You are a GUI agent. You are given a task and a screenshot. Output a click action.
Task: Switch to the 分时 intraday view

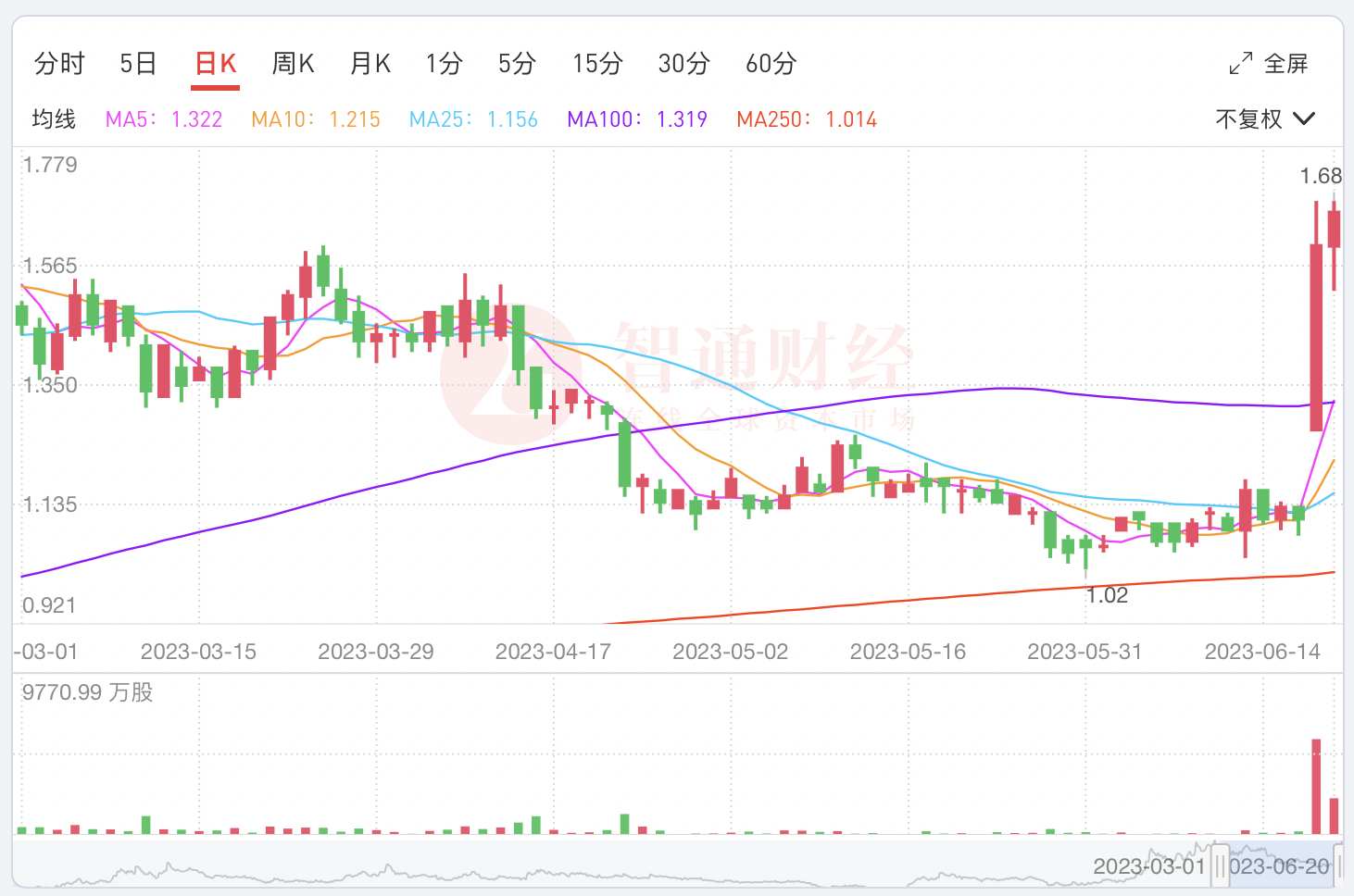click(x=58, y=63)
